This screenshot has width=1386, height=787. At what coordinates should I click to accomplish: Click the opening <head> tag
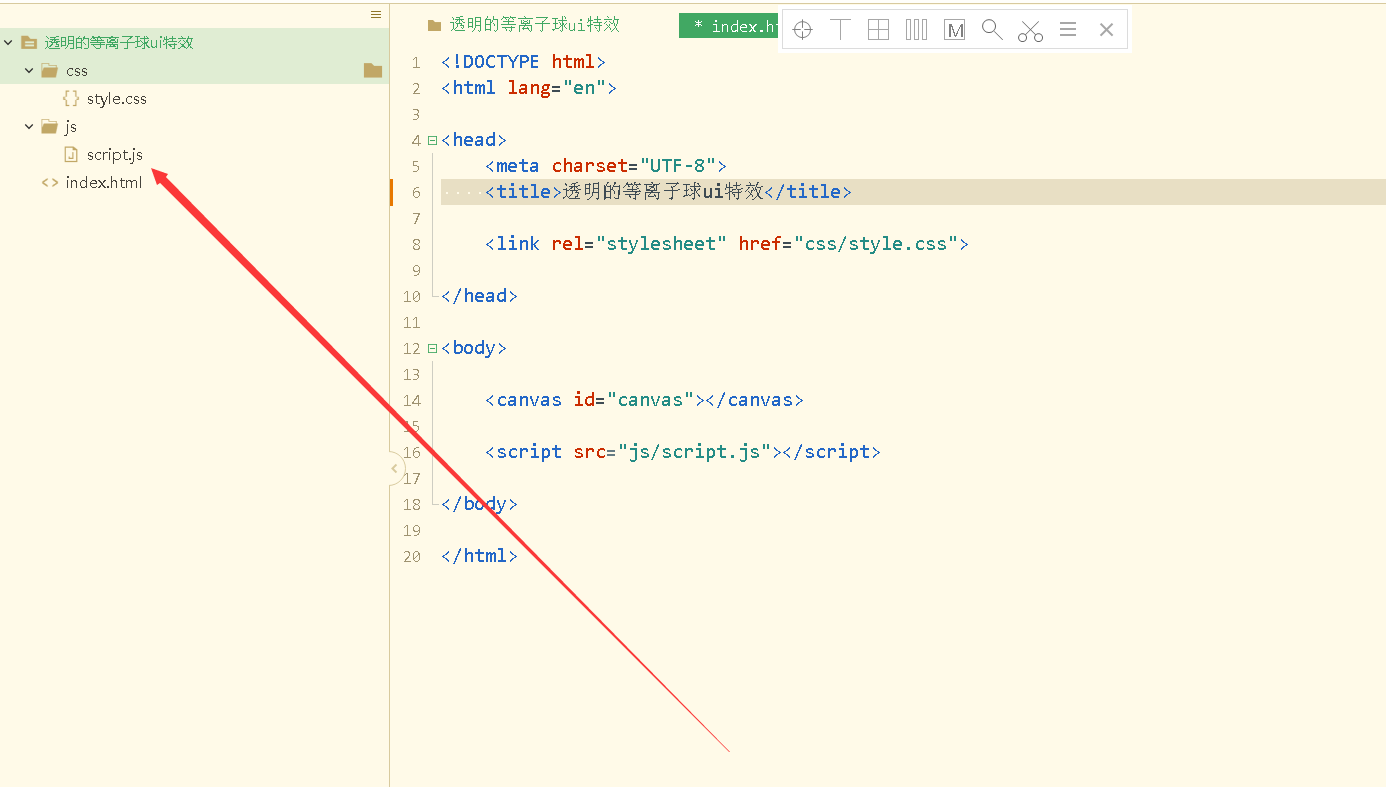474,140
